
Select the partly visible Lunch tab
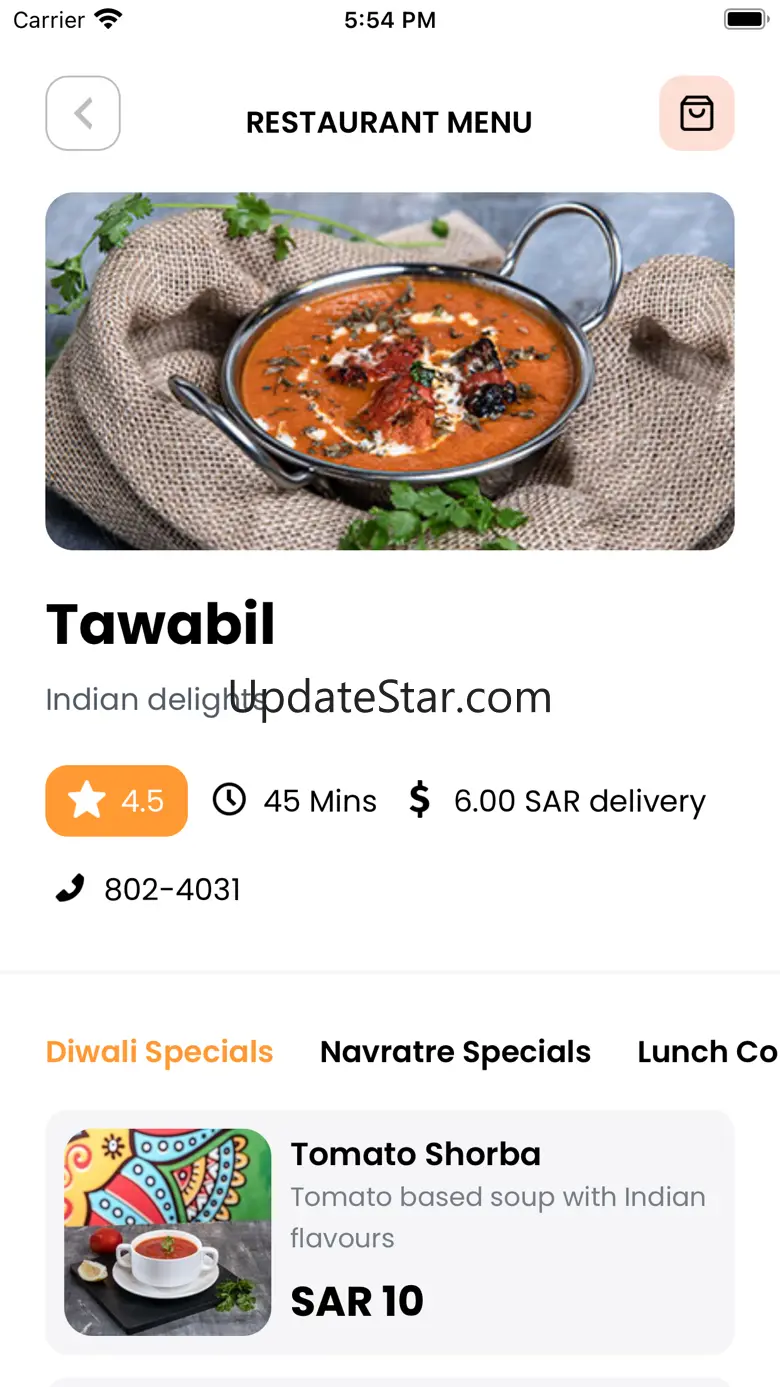point(708,1052)
